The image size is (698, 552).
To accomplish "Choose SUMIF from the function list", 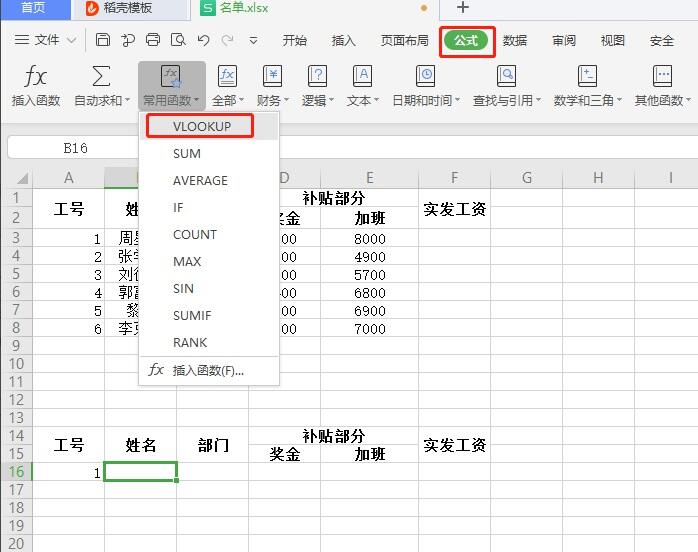I will 192,316.
